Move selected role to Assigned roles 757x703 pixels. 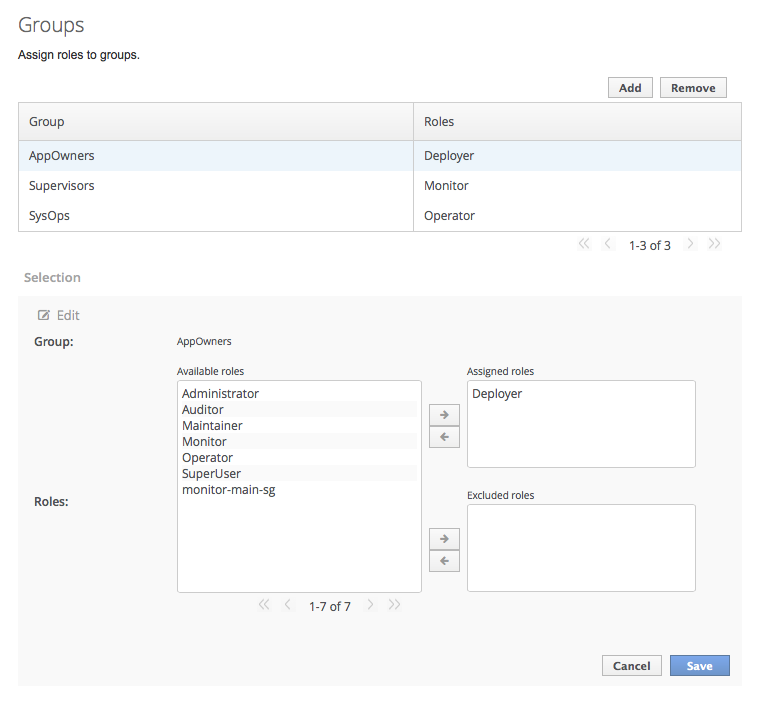coord(444,413)
